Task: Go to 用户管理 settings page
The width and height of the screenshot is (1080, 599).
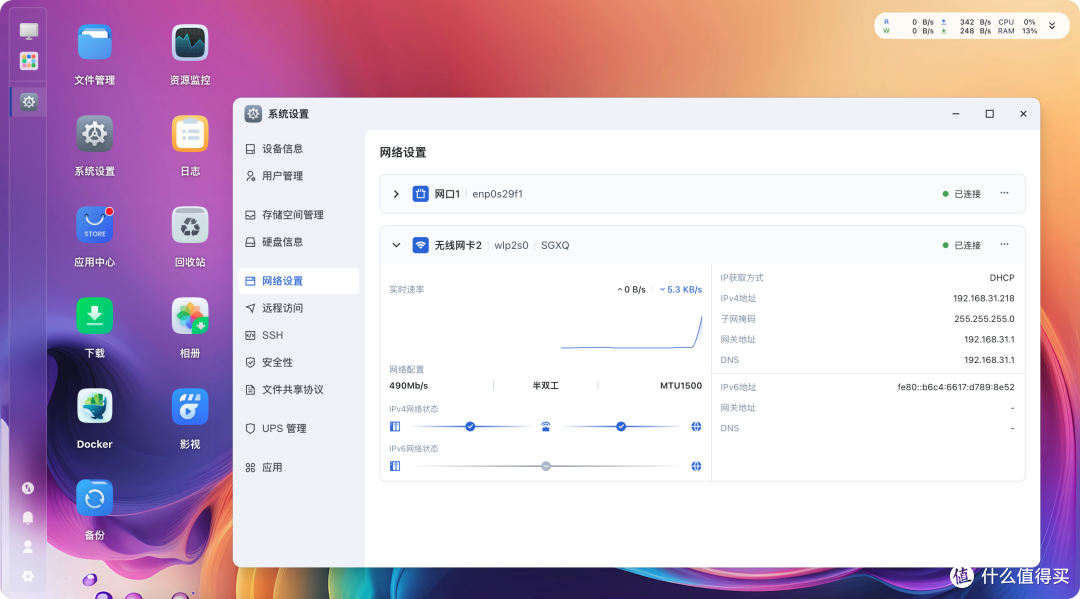Action: pyautogui.click(x=298, y=176)
